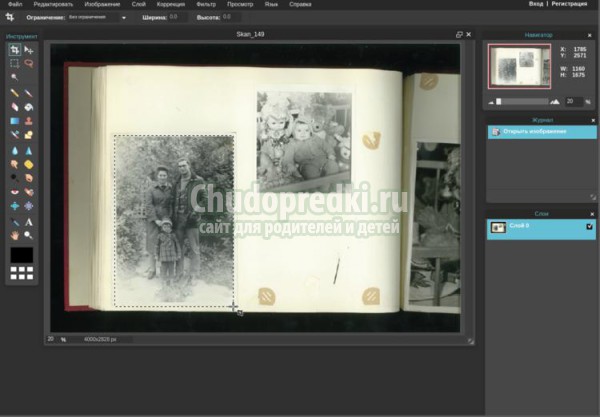This screenshot has height=417, width=600.
Task: Select the Blur droplet tool
Action: tap(15, 151)
